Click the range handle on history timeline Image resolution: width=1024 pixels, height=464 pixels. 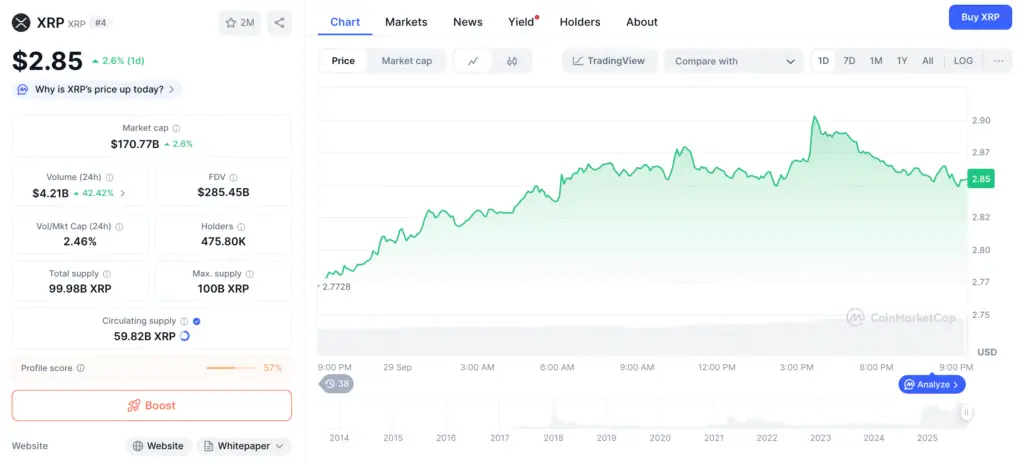click(966, 412)
